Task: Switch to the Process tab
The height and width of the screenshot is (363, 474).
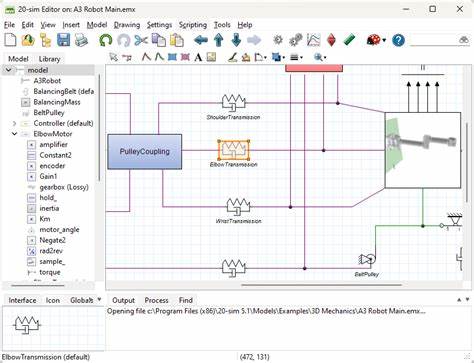Action: tap(156, 300)
